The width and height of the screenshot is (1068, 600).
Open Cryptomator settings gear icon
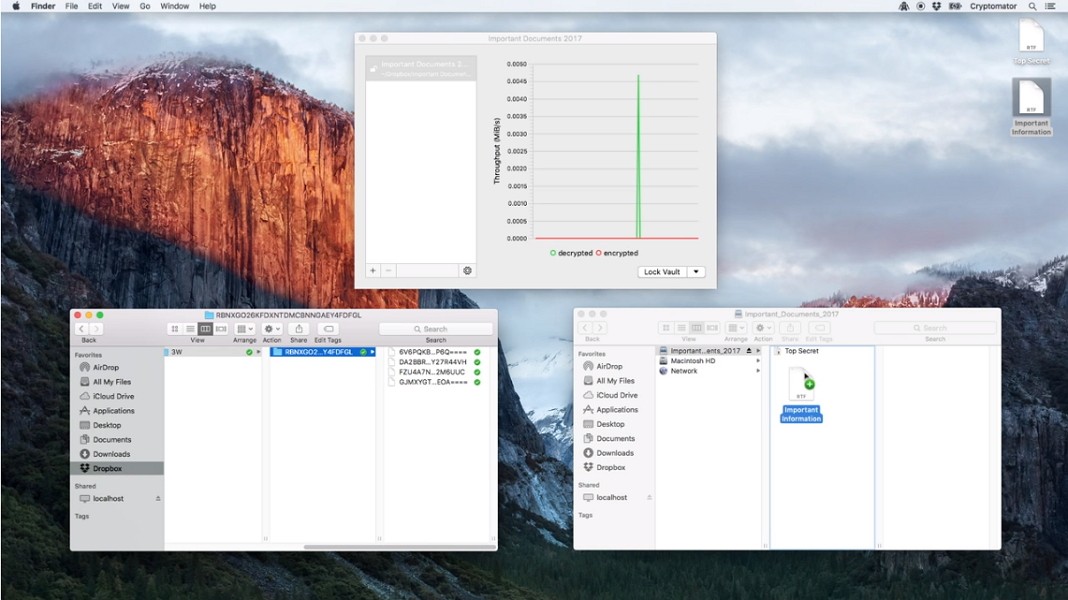coord(467,270)
